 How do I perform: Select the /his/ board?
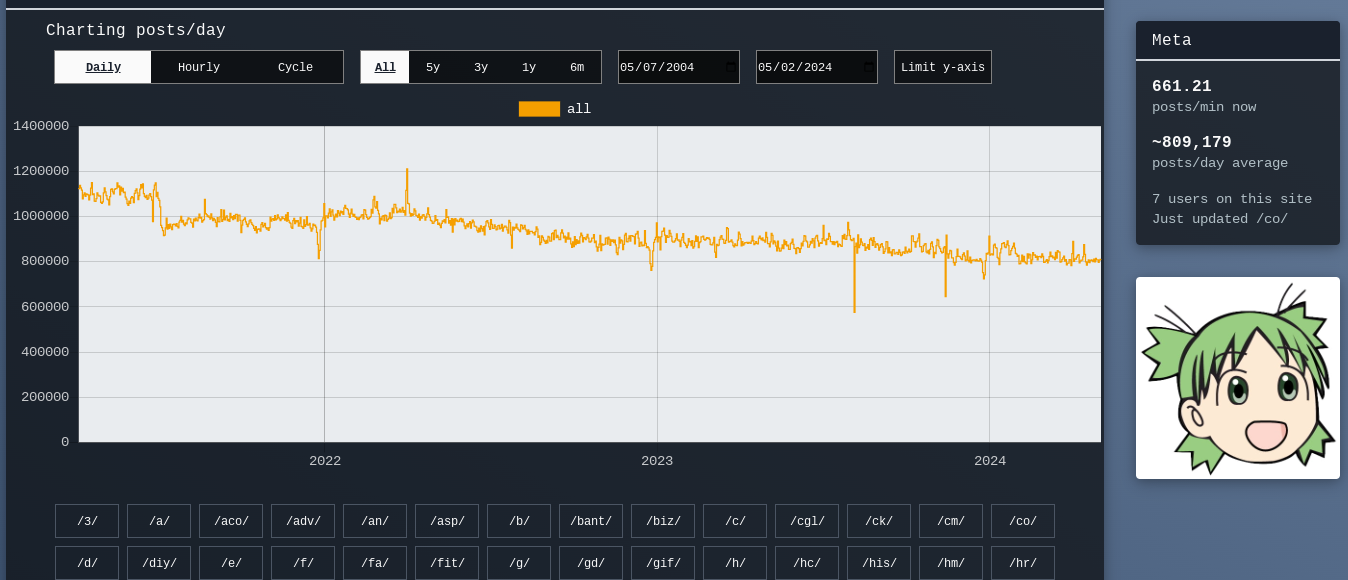point(879,563)
